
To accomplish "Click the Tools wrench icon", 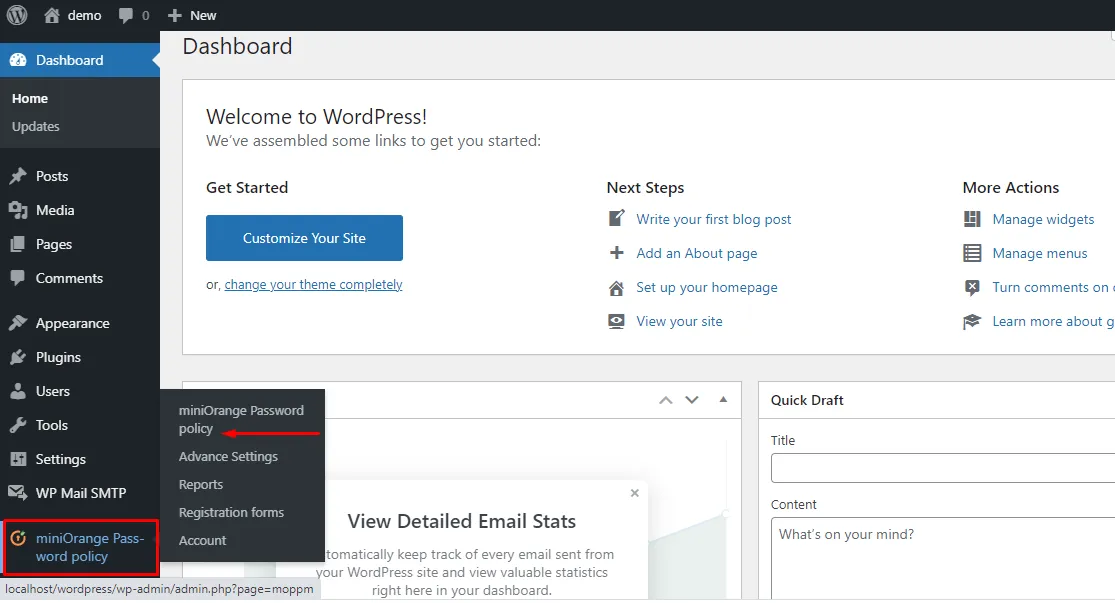I will point(18,425).
